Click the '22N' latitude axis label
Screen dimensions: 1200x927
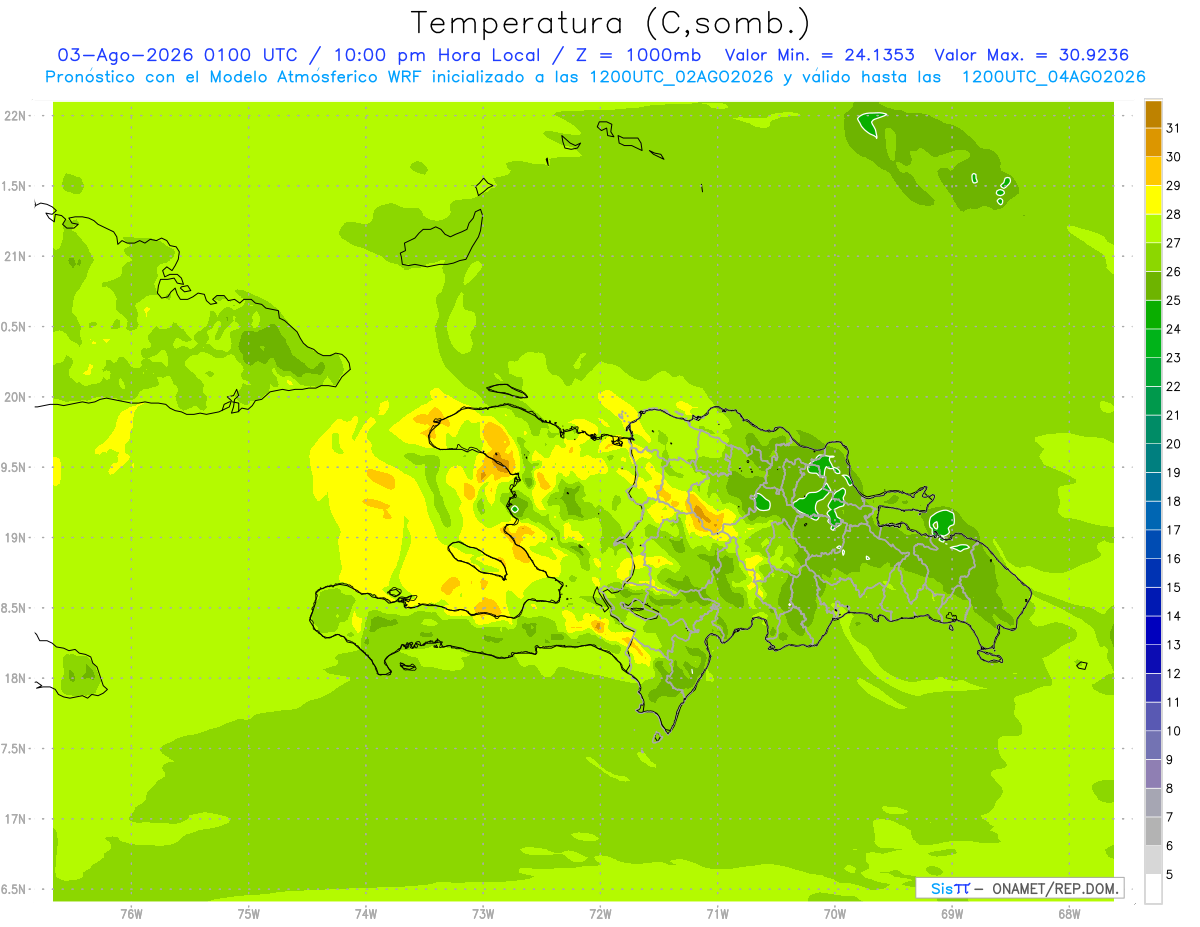pos(16,116)
